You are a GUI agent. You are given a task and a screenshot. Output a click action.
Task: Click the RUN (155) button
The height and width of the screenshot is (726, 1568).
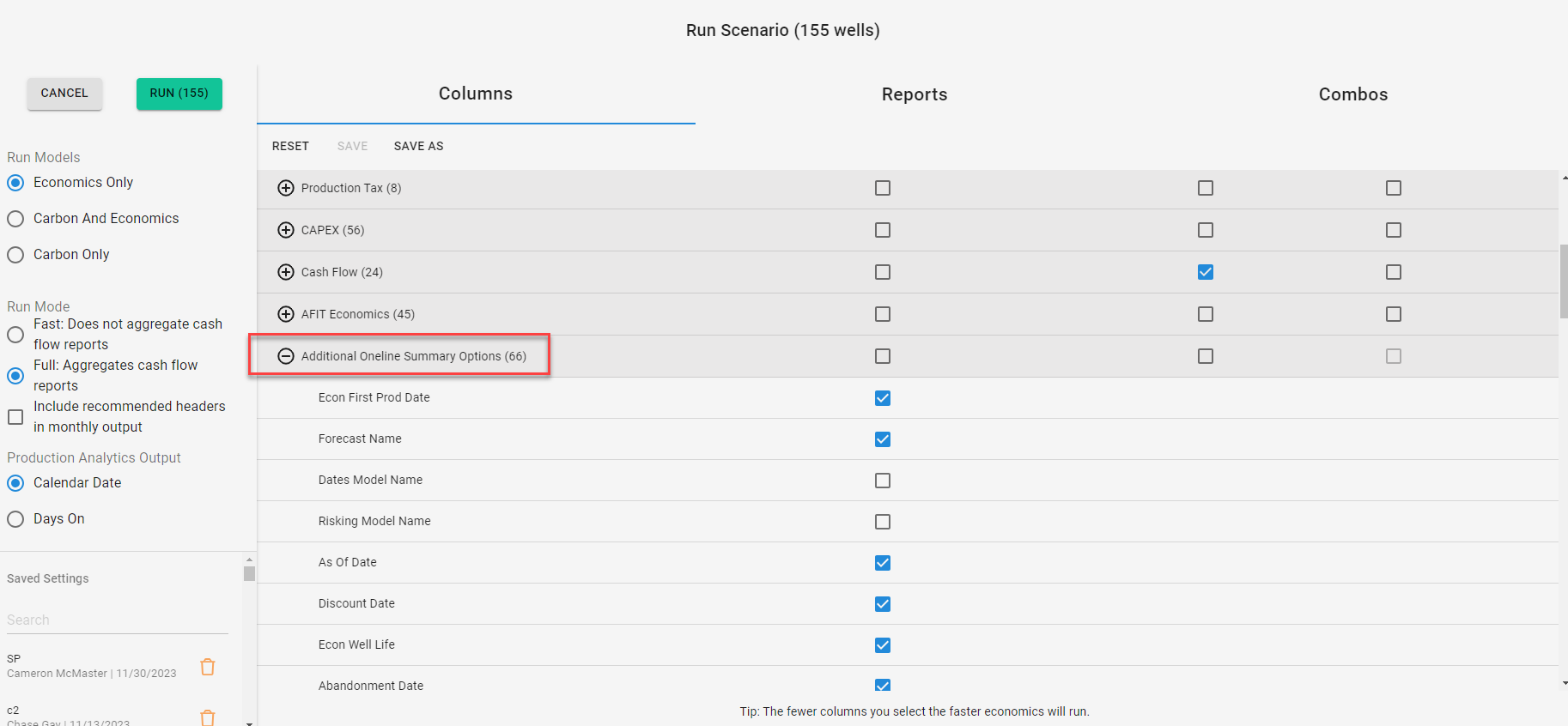click(x=179, y=94)
